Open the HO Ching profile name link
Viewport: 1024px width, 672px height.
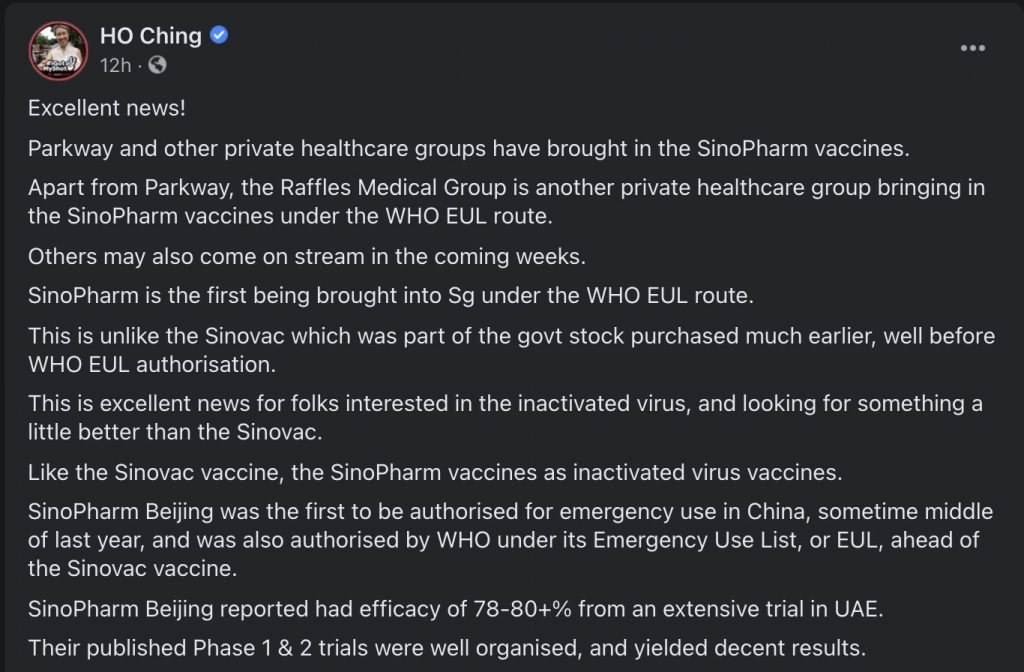point(150,36)
